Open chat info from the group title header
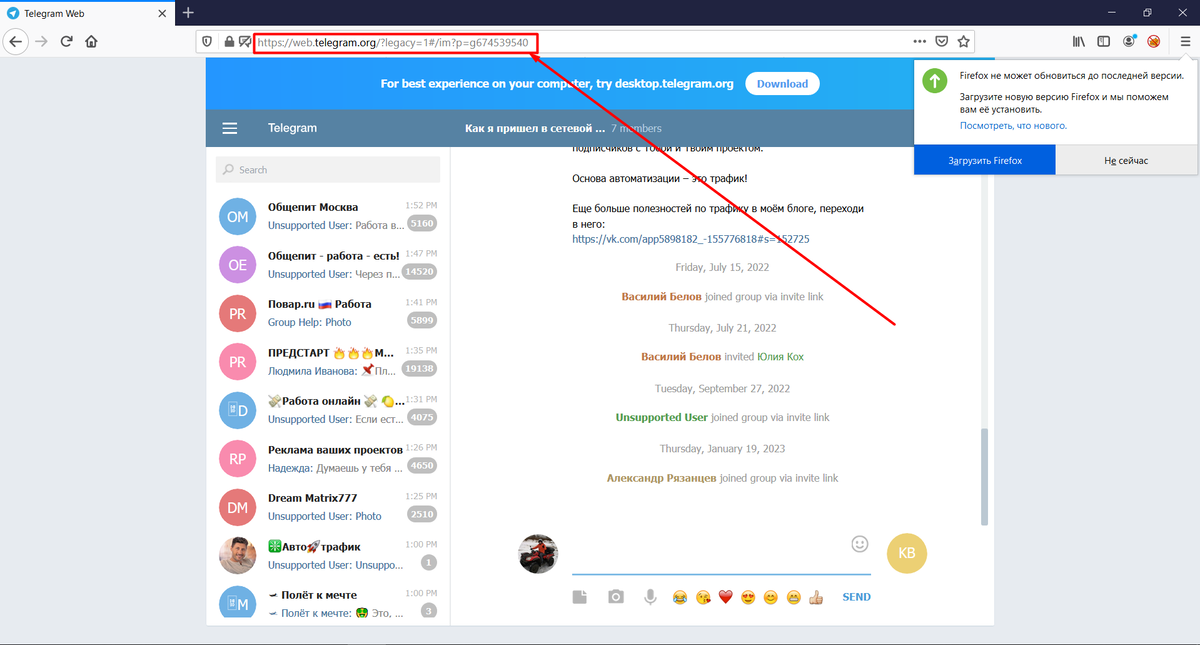The image size is (1200, 645). pyautogui.click(x=563, y=128)
